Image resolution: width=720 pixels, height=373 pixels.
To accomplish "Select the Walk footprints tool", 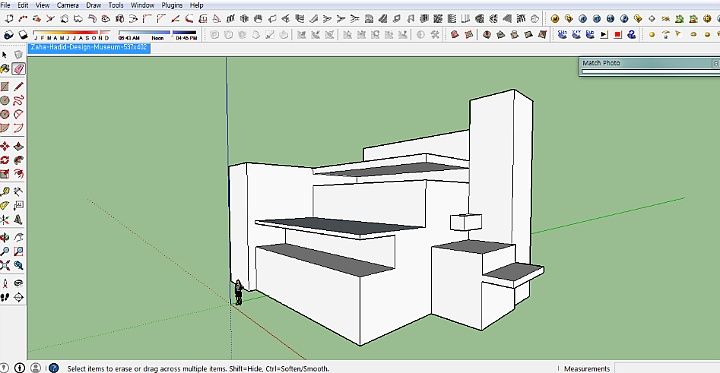I will [5, 297].
